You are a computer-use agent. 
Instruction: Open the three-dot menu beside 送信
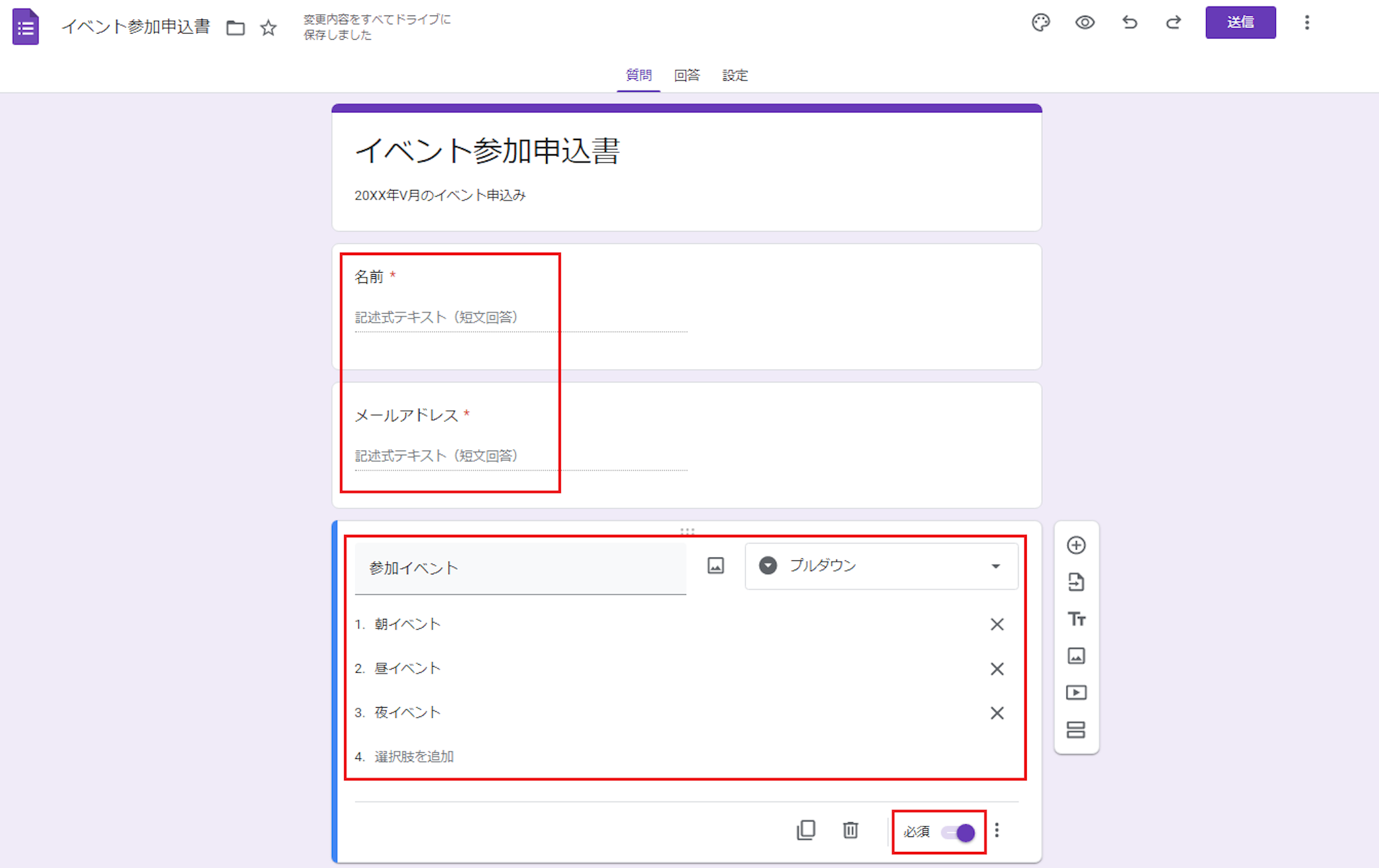1306,23
